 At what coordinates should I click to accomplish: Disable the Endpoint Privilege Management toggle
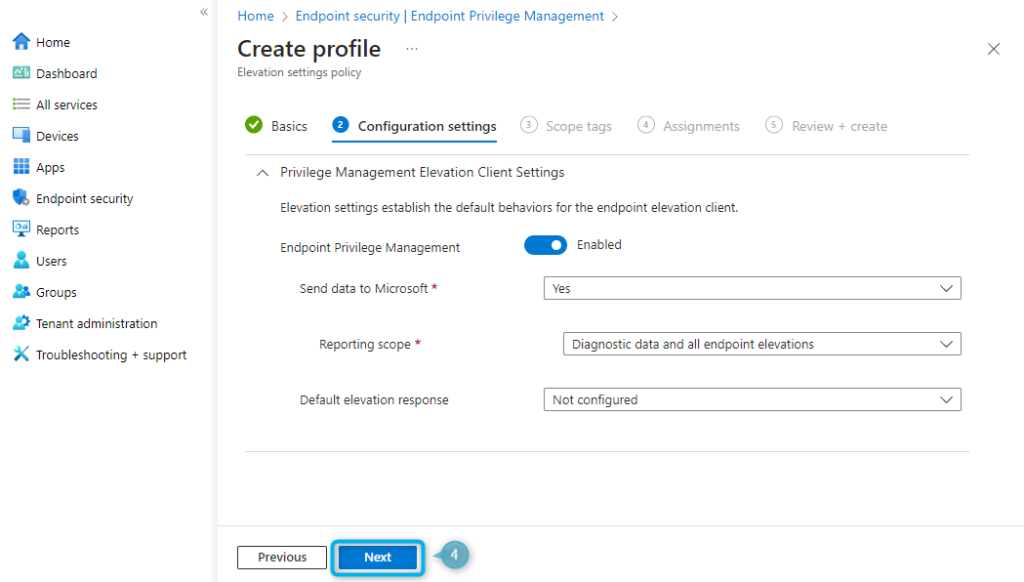545,245
